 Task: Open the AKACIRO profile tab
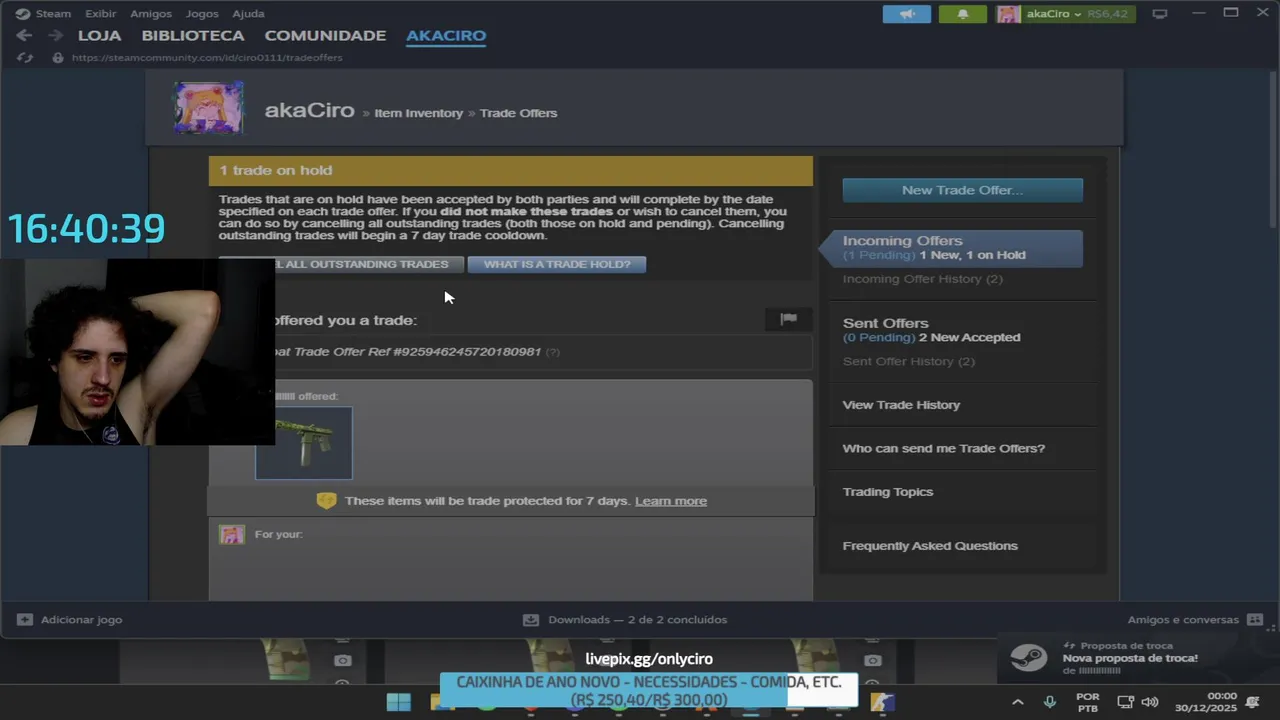coord(446,35)
